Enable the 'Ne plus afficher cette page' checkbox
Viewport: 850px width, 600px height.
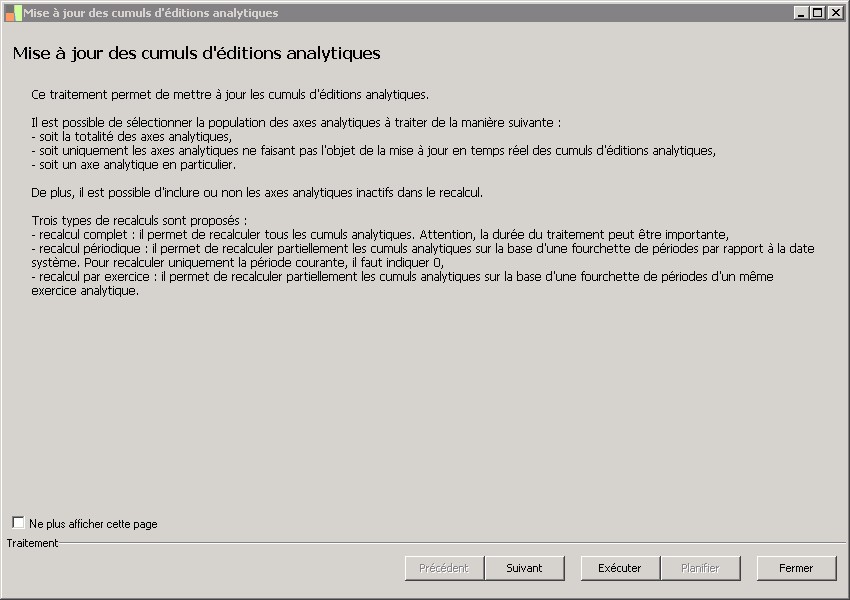pyautogui.click(x=18, y=523)
